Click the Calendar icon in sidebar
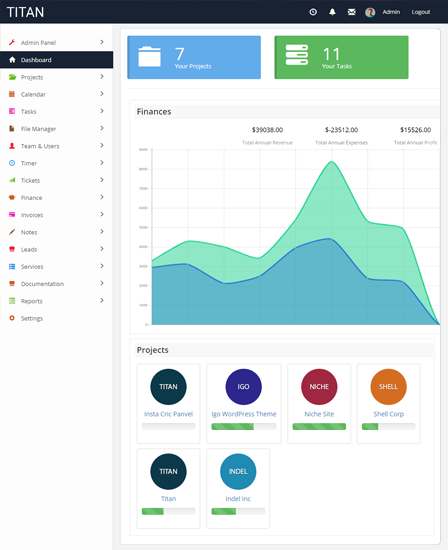This screenshot has height=550, width=448. click(12, 94)
